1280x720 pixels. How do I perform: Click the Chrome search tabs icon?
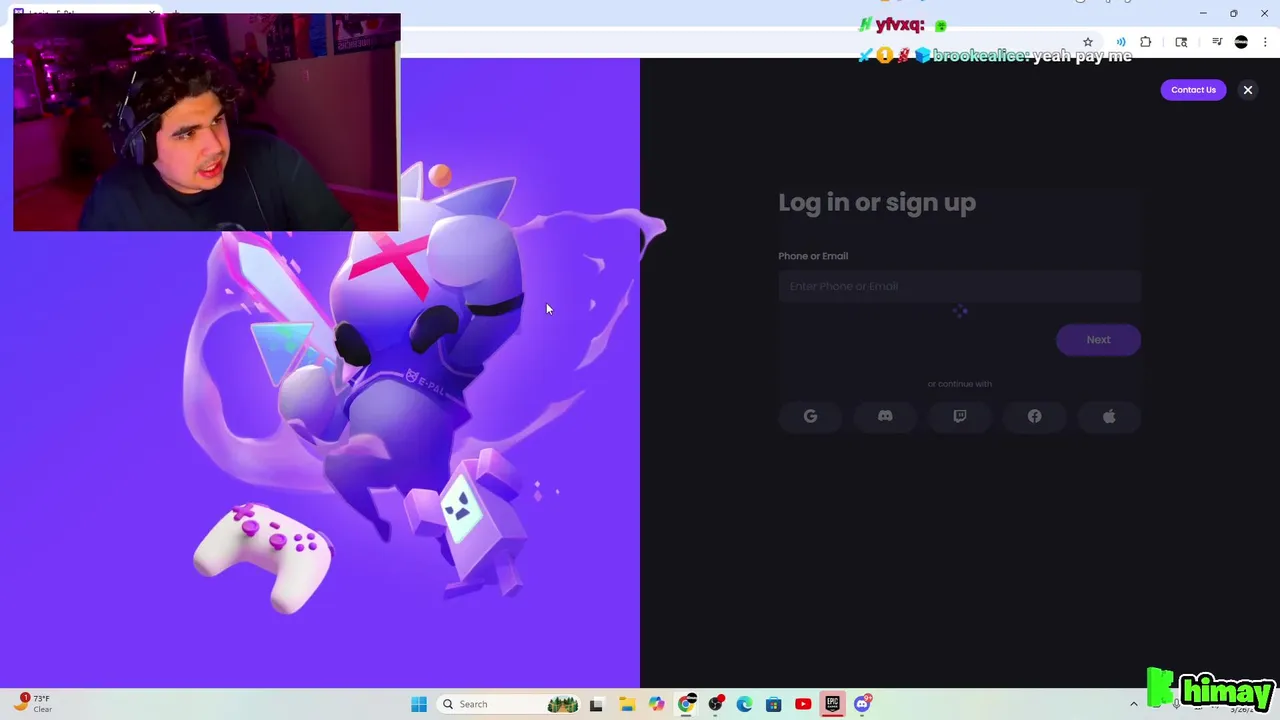point(1181,42)
